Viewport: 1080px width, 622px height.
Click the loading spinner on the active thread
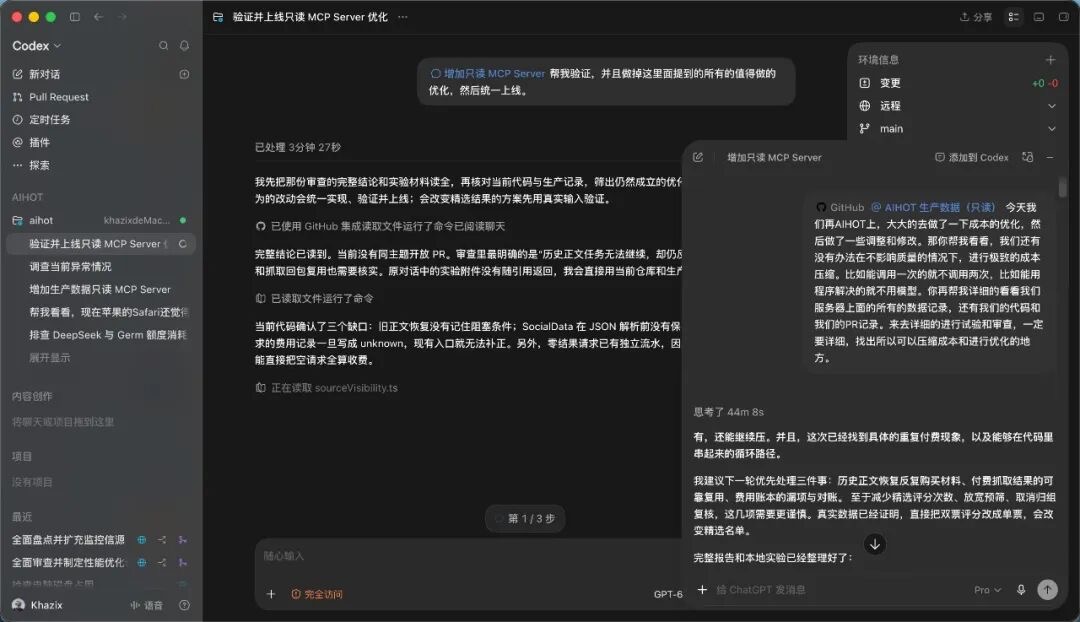tap(183, 244)
